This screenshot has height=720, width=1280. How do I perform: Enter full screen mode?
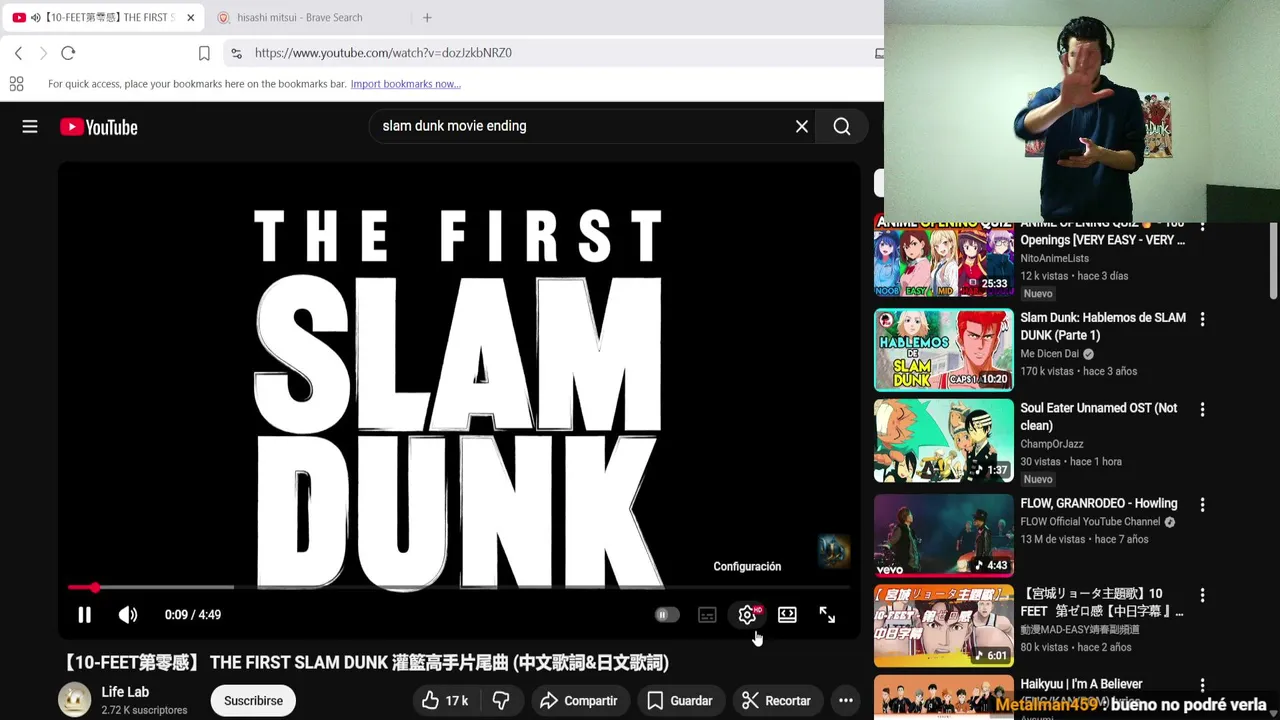pos(827,615)
